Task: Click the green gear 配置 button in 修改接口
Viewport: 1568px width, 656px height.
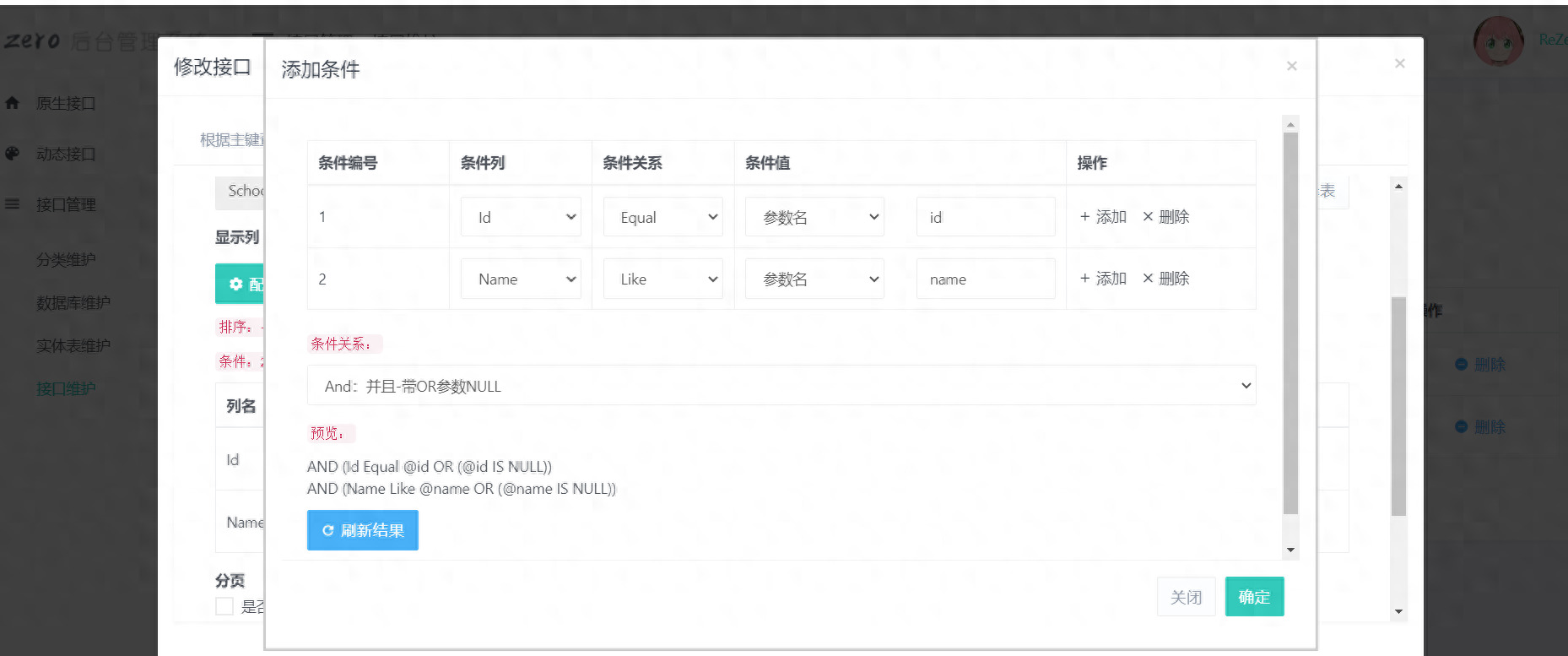Action: 240,285
